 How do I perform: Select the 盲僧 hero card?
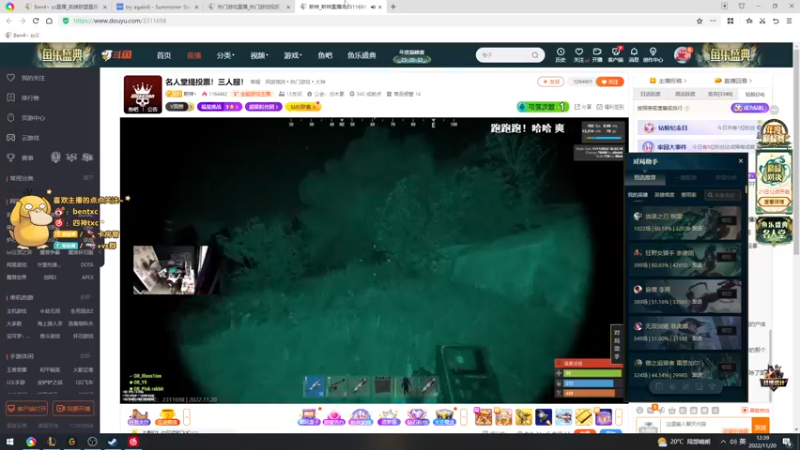pyautogui.click(x=685, y=295)
